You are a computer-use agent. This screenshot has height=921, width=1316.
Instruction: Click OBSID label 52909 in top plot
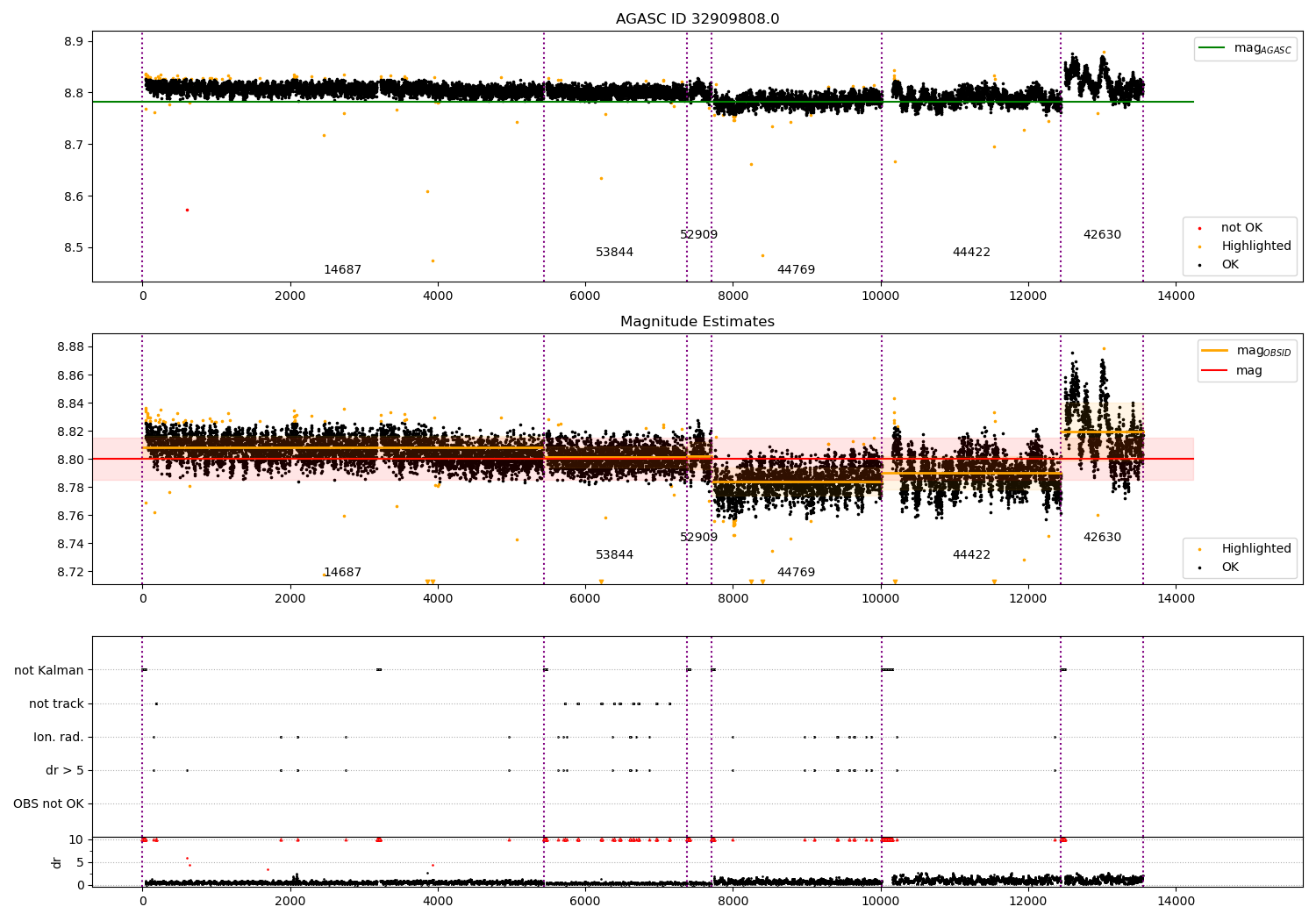(699, 235)
